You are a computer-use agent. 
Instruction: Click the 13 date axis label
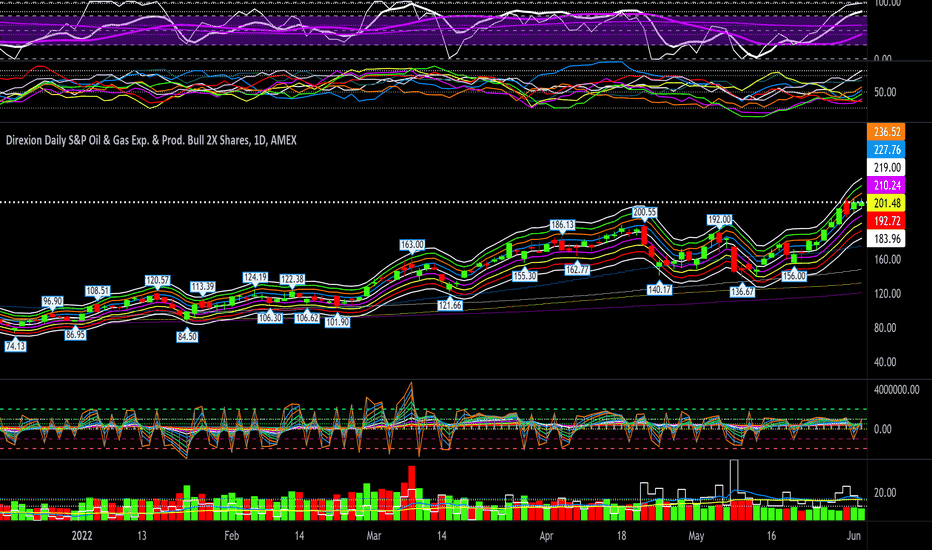[141, 536]
